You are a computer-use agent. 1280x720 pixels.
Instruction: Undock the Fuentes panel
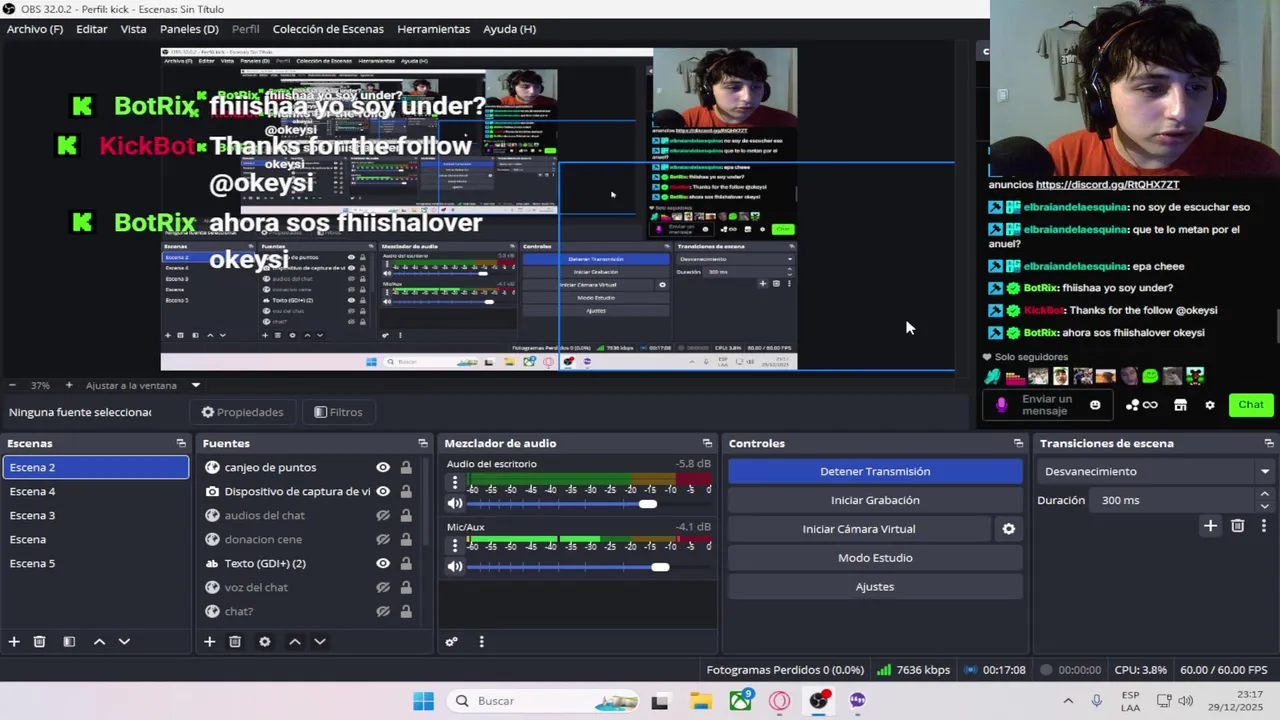(x=423, y=443)
